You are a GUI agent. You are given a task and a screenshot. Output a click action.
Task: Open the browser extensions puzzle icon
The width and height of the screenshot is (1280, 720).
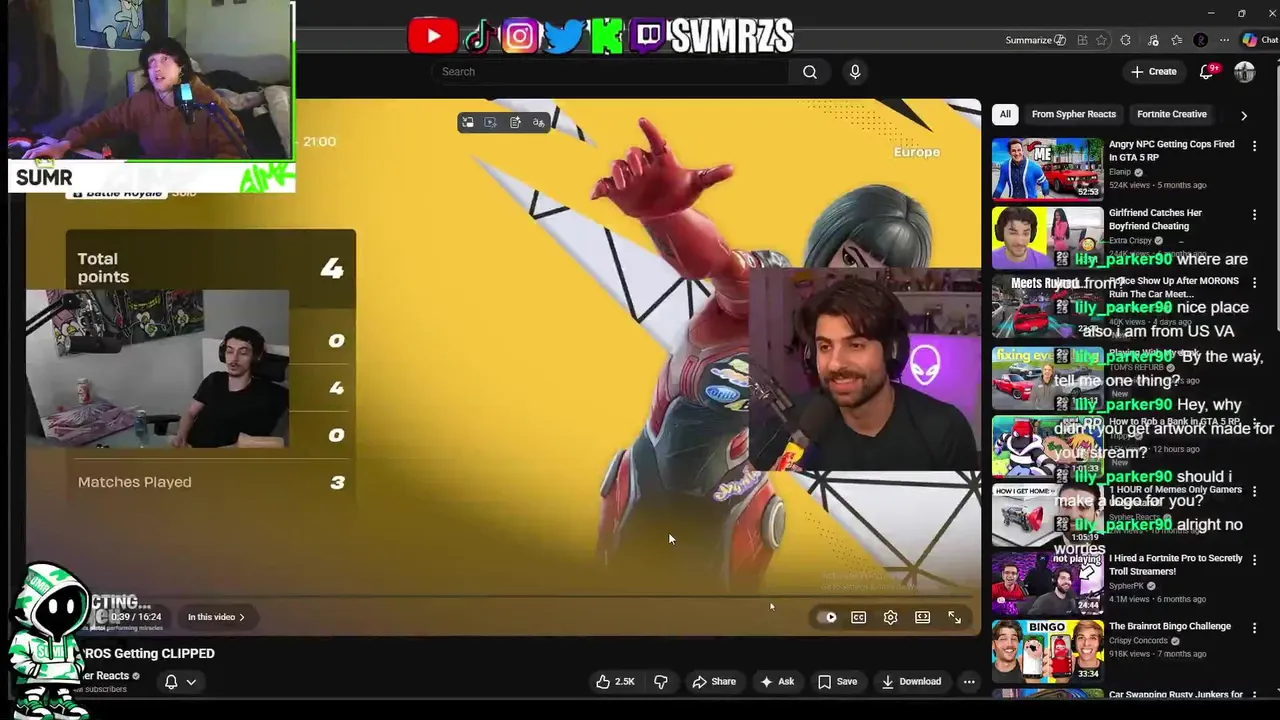pos(1126,40)
